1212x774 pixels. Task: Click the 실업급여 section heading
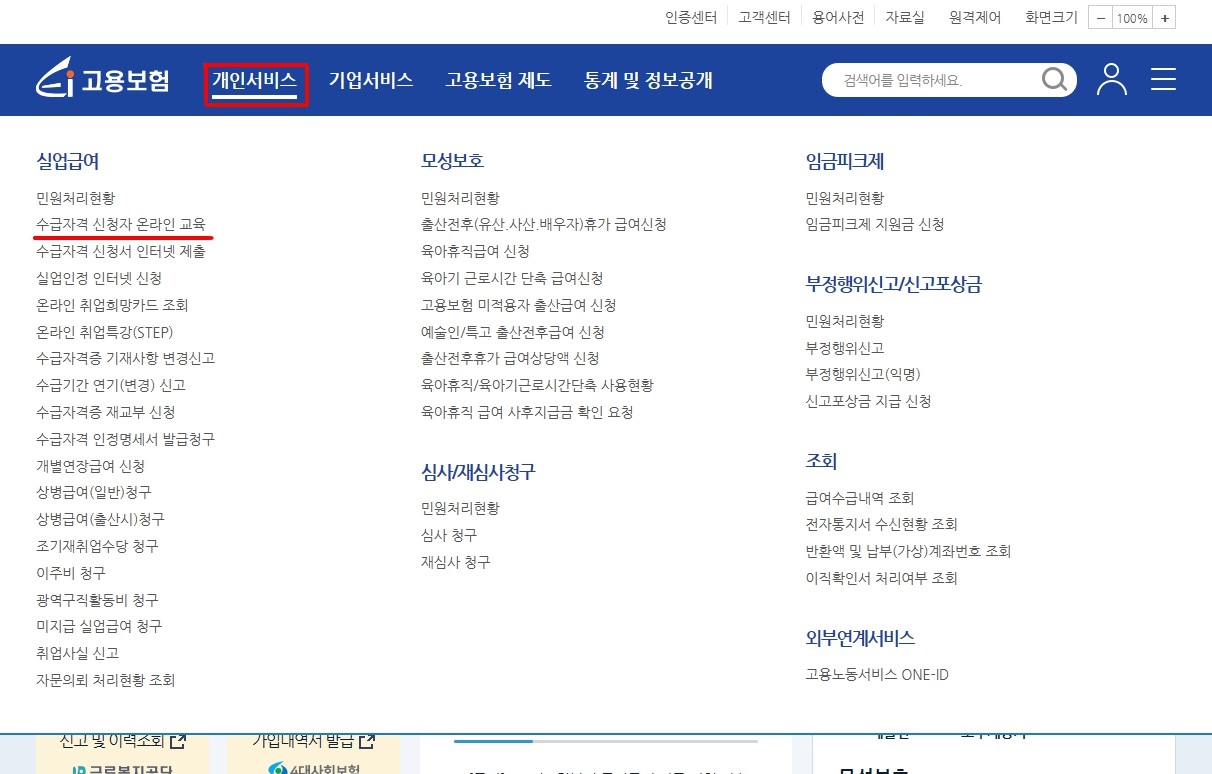click(68, 161)
